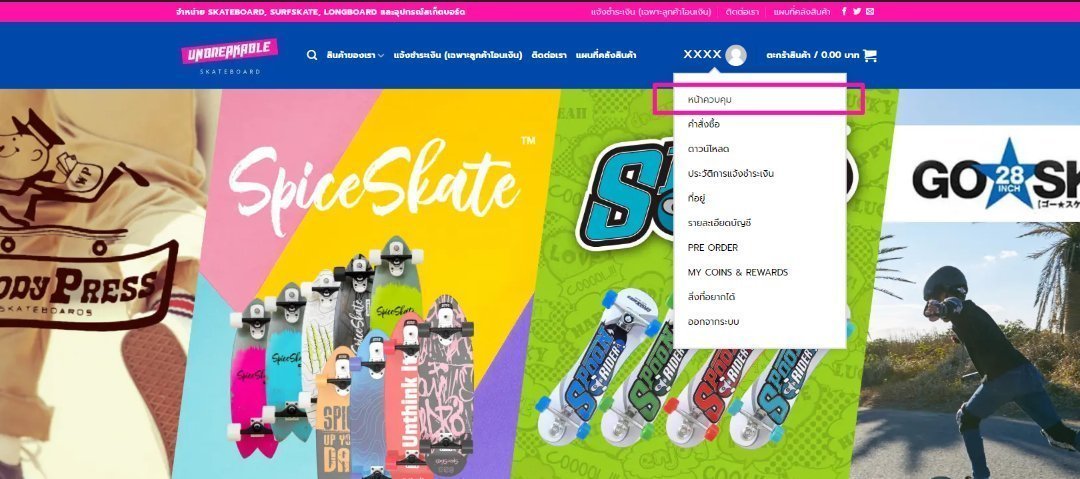Open the shopping cart icon
The width and height of the screenshot is (1080, 479).
point(870,55)
